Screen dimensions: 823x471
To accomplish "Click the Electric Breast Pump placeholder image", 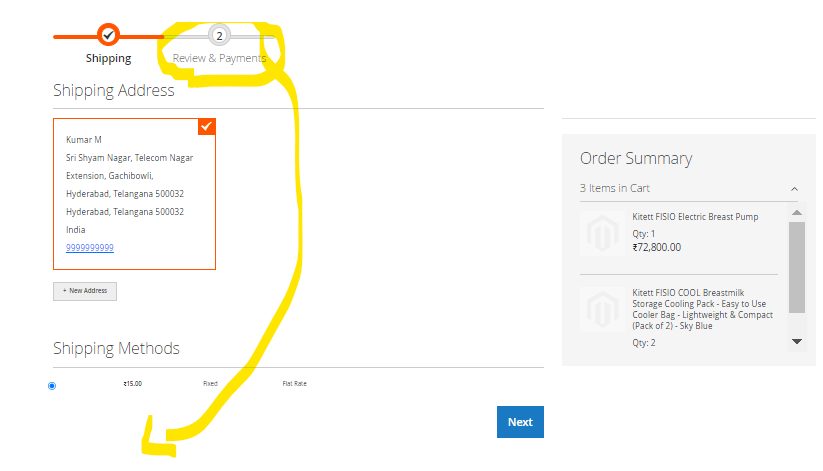I will pyautogui.click(x=602, y=233).
